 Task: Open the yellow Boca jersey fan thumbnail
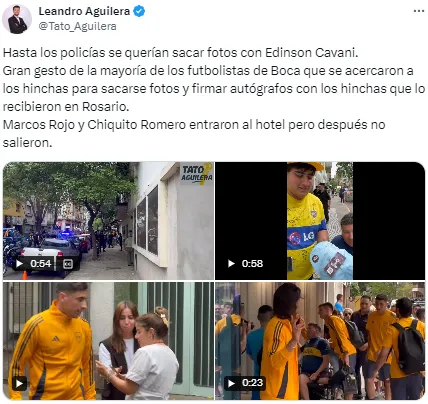320,221
